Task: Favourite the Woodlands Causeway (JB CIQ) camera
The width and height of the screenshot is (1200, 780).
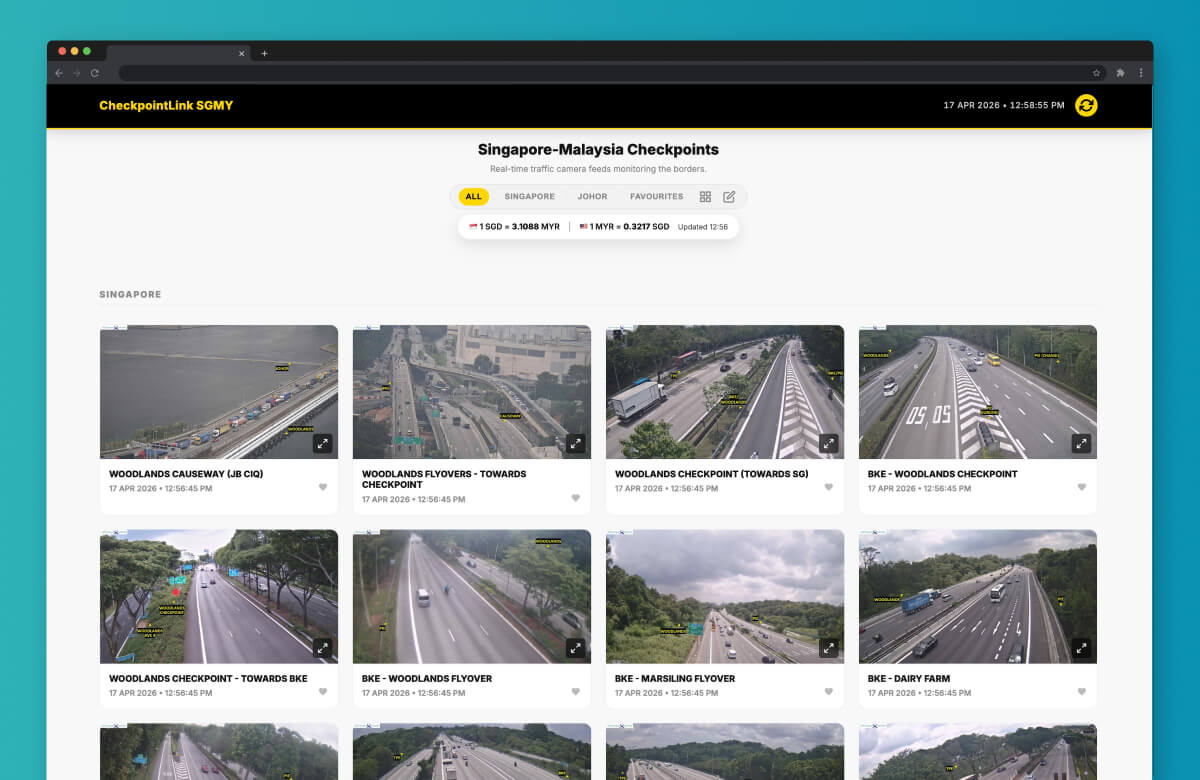Action: (x=323, y=487)
